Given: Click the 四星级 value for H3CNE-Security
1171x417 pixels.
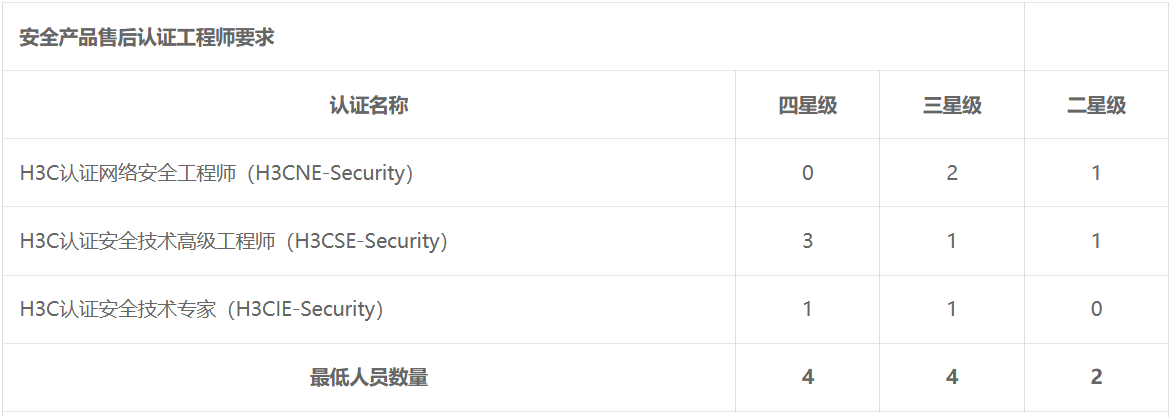Looking at the screenshot, I should point(807,173).
